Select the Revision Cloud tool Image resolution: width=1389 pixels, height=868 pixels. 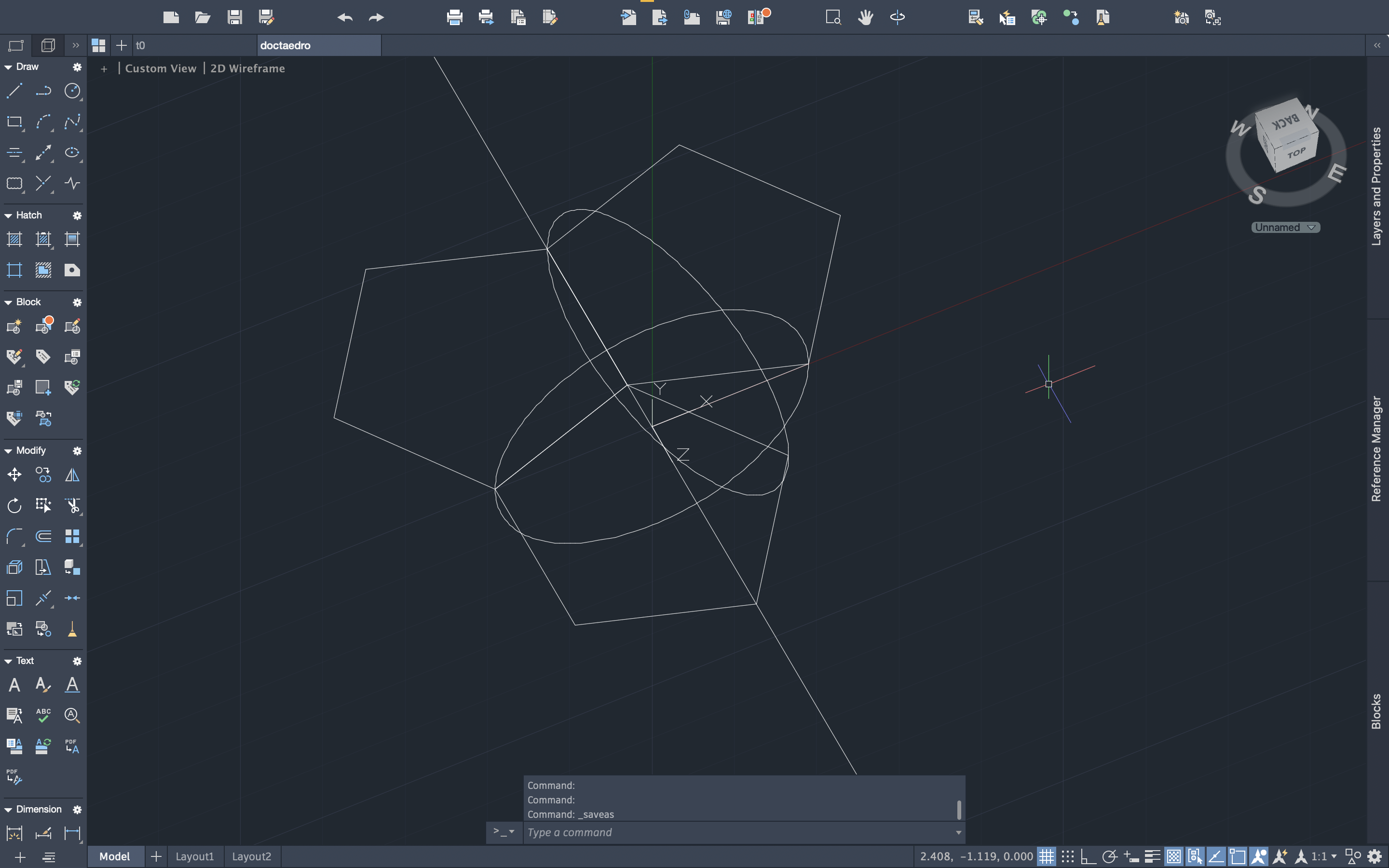coord(14,183)
